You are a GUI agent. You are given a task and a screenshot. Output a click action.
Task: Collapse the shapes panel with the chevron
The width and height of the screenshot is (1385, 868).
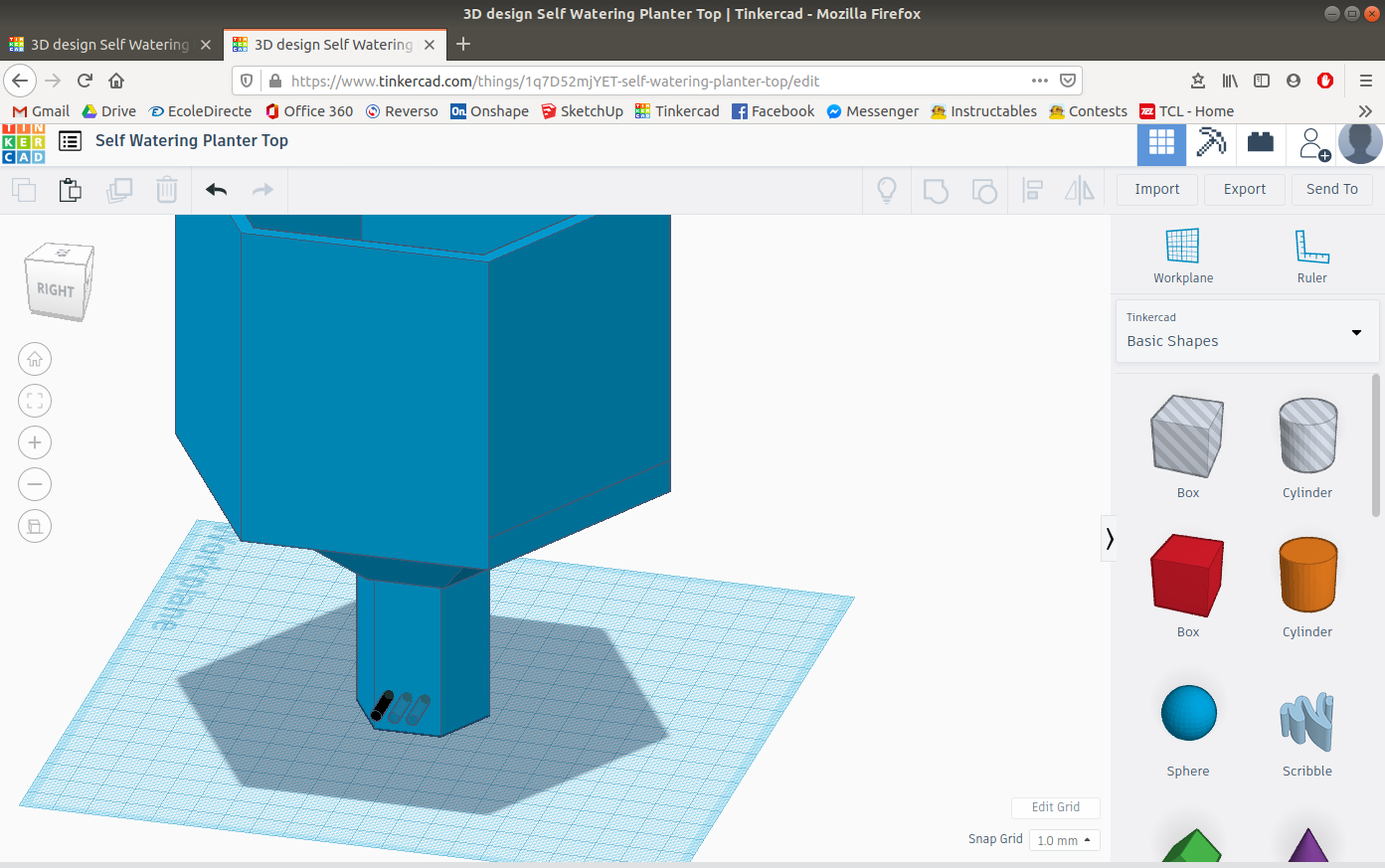coord(1109,538)
